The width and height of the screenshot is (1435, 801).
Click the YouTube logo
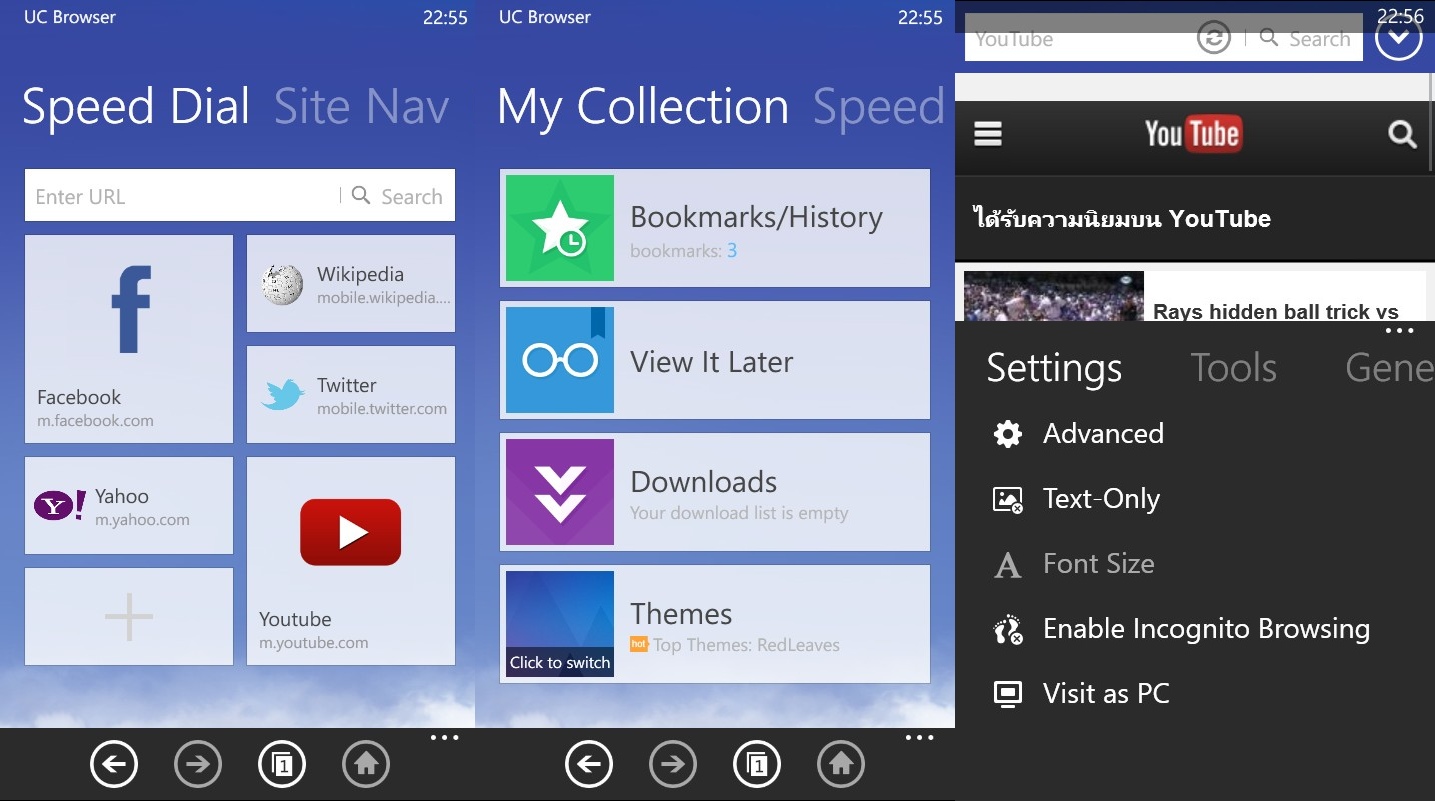(1193, 133)
